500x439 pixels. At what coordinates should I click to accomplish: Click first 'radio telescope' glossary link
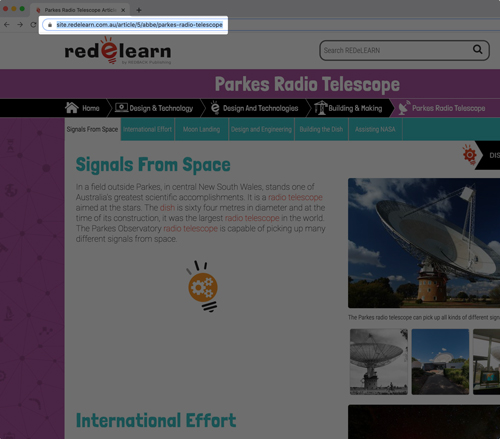(x=295, y=197)
